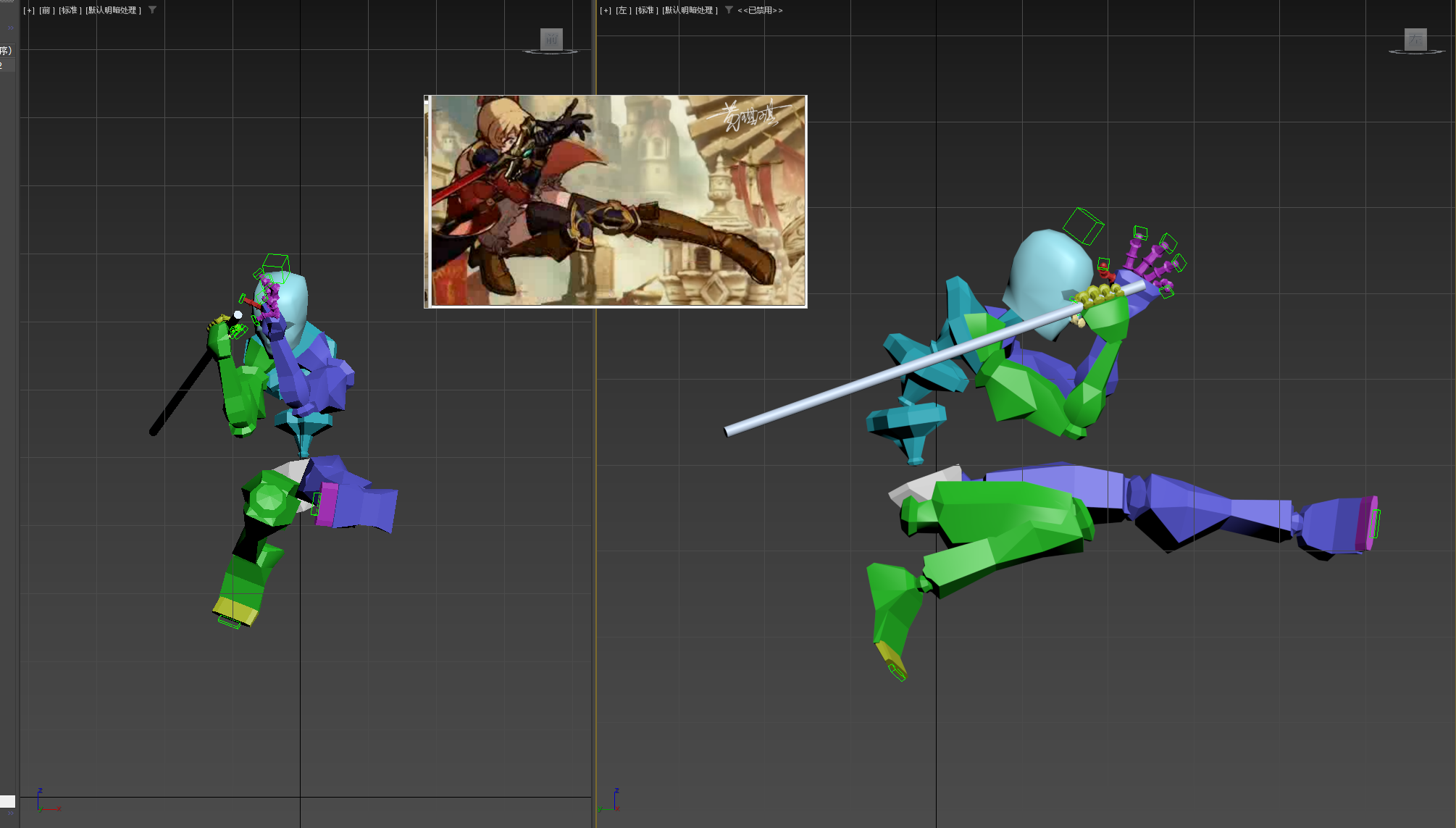This screenshot has height=828, width=1456.
Task: Click the anime reference image overlay
Action: (x=616, y=201)
